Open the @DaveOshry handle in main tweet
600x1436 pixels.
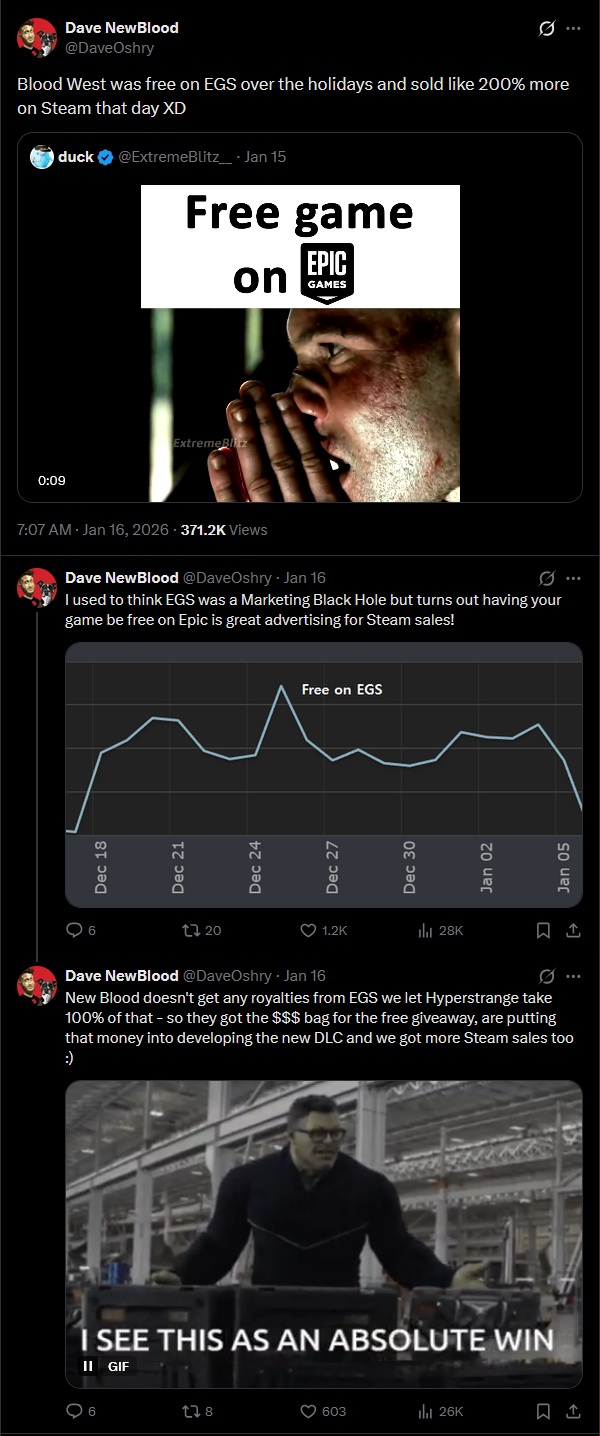(x=110, y=47)
